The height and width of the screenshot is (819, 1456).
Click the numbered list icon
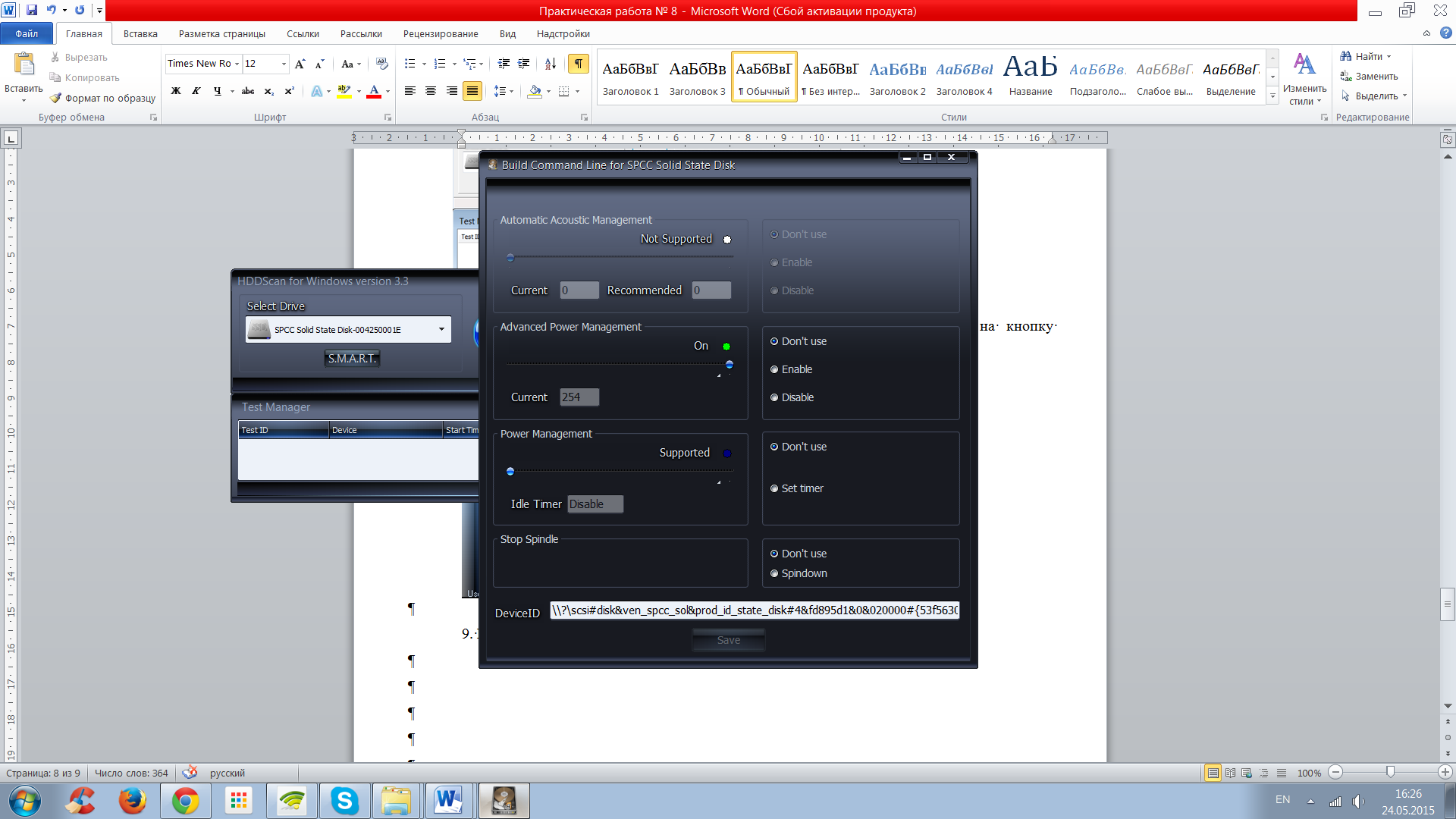point(440,64)
